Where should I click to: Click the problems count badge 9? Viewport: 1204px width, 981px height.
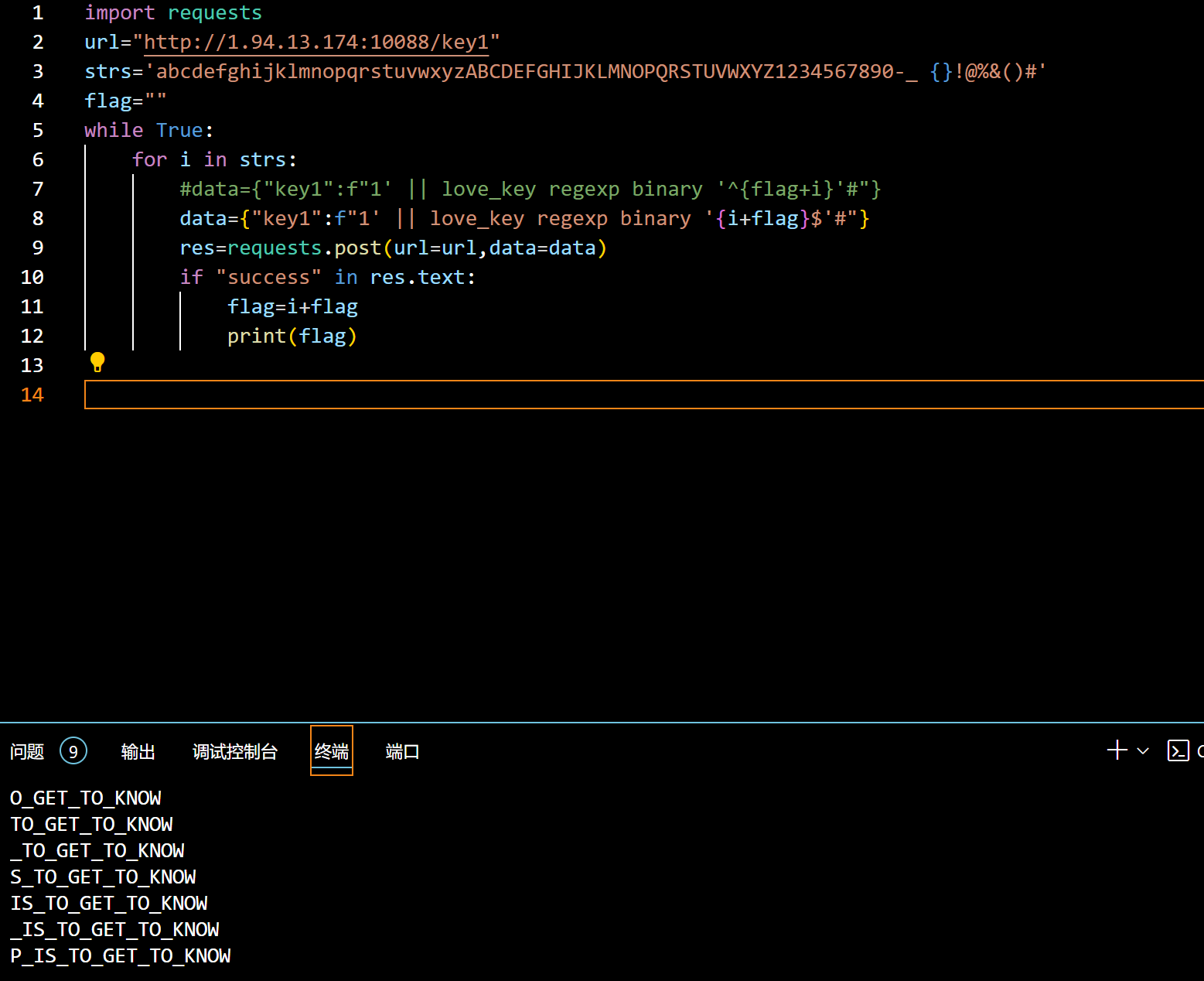pos(73,751)
